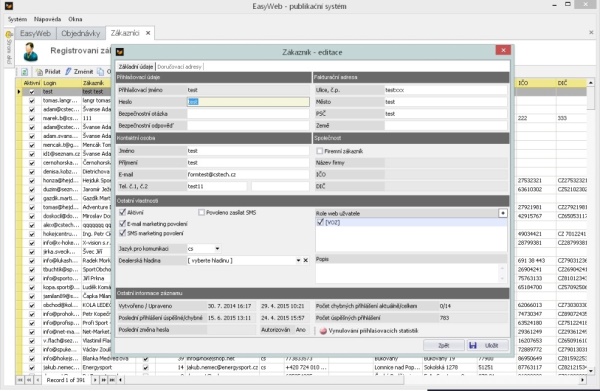This screenshot has height=391, width=600.
Task: Check the Firemní zákazník checkbox
Action: pos(320,151)
